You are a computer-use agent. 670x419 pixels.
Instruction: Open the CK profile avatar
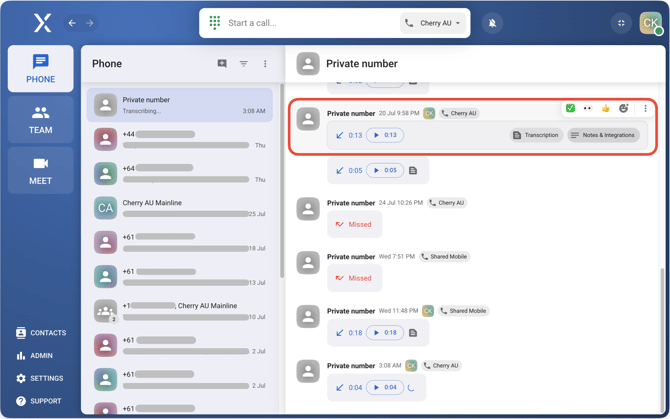[650, 23]
